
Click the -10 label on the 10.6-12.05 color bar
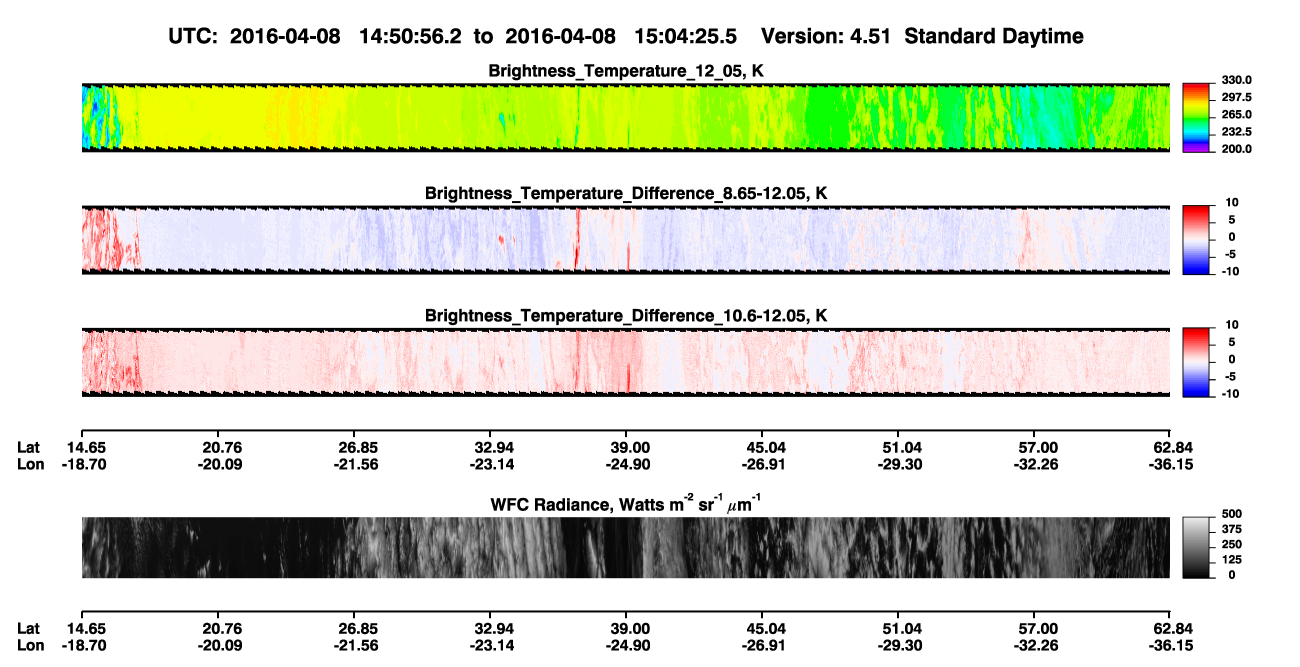pyautogui.click(x=1231, y=394)
